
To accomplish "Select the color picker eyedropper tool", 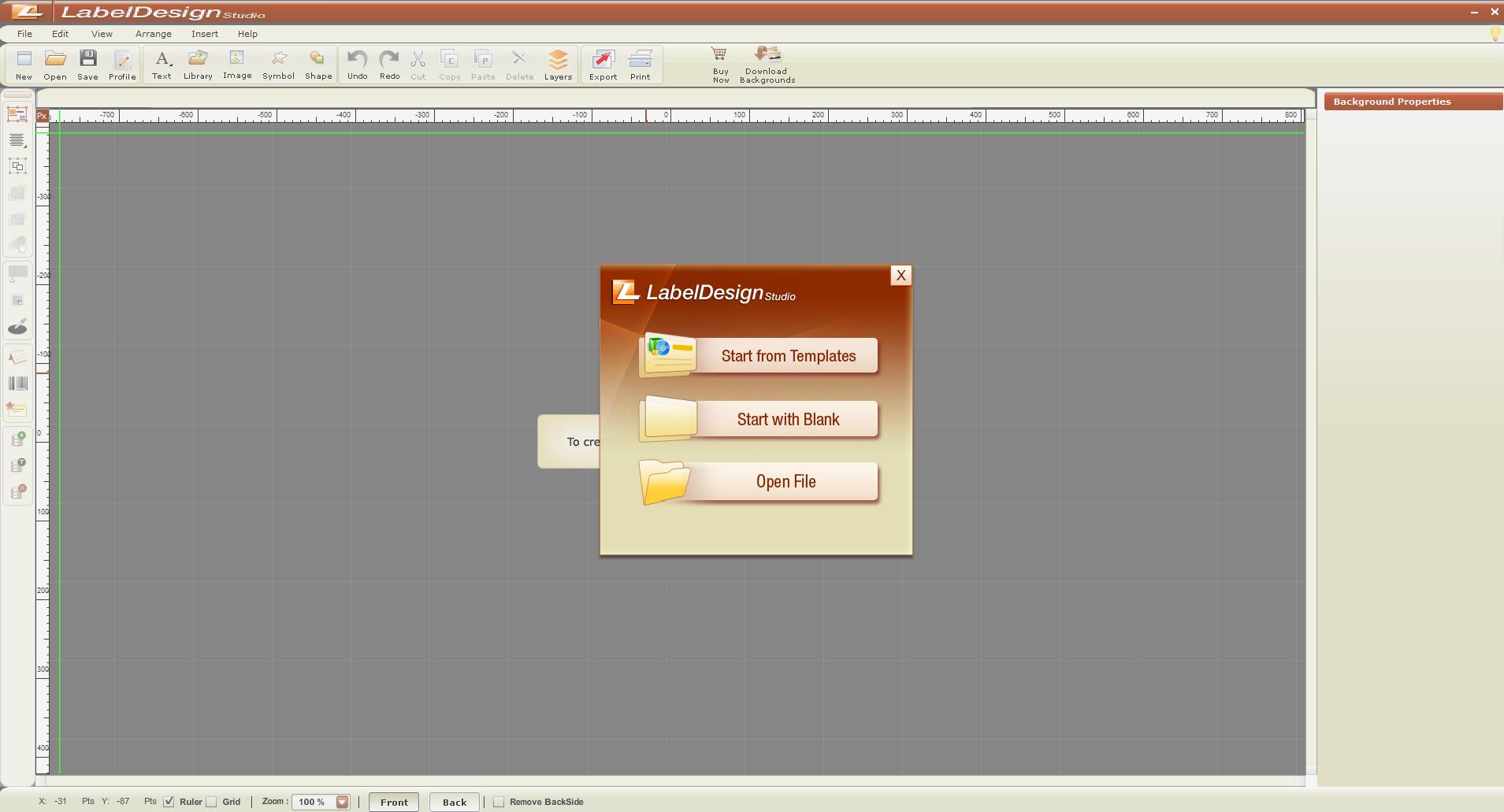I will pyautogui.click(x=17, y=327).
